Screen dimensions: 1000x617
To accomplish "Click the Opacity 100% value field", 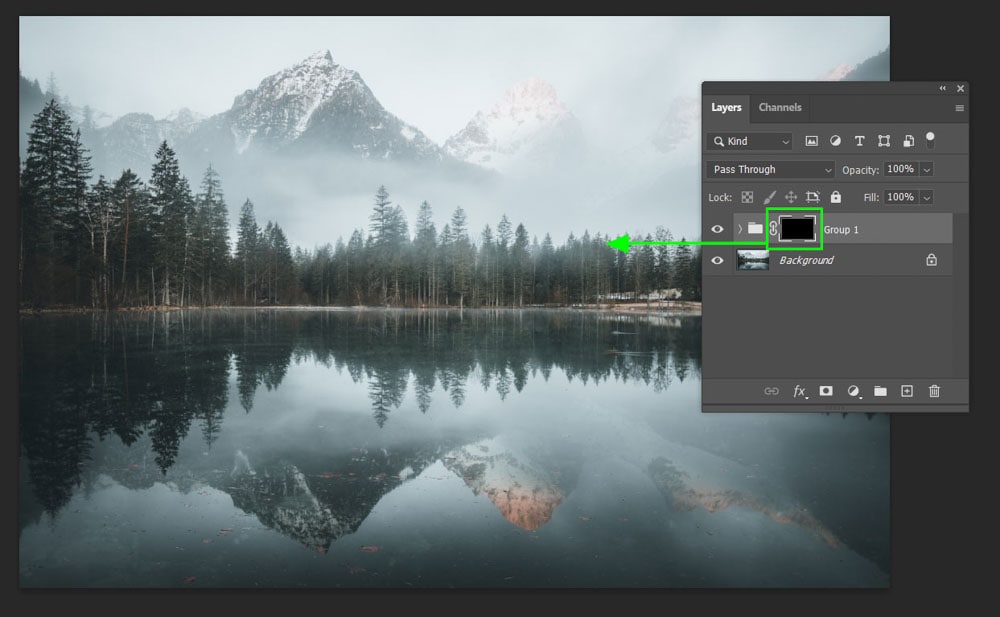I will [901, 169].
